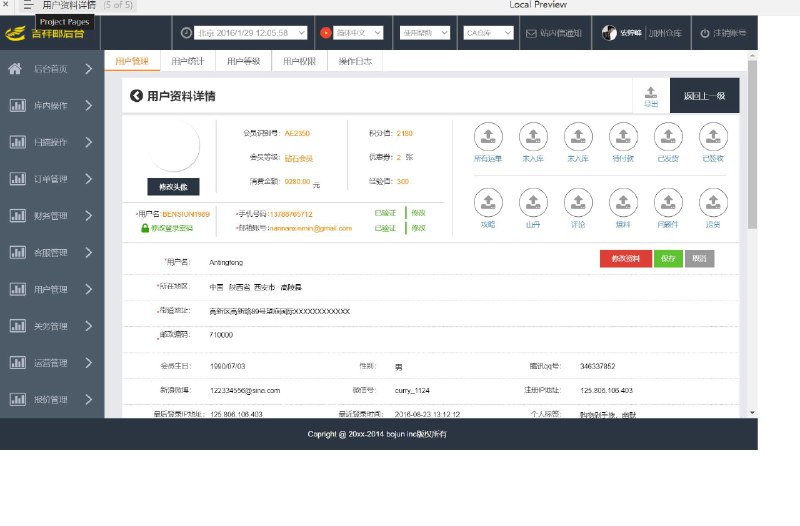Open the CA仓库 warehouse dropdown
The image size is (800, 526).
pyautogui.click(x=488, y=33)
